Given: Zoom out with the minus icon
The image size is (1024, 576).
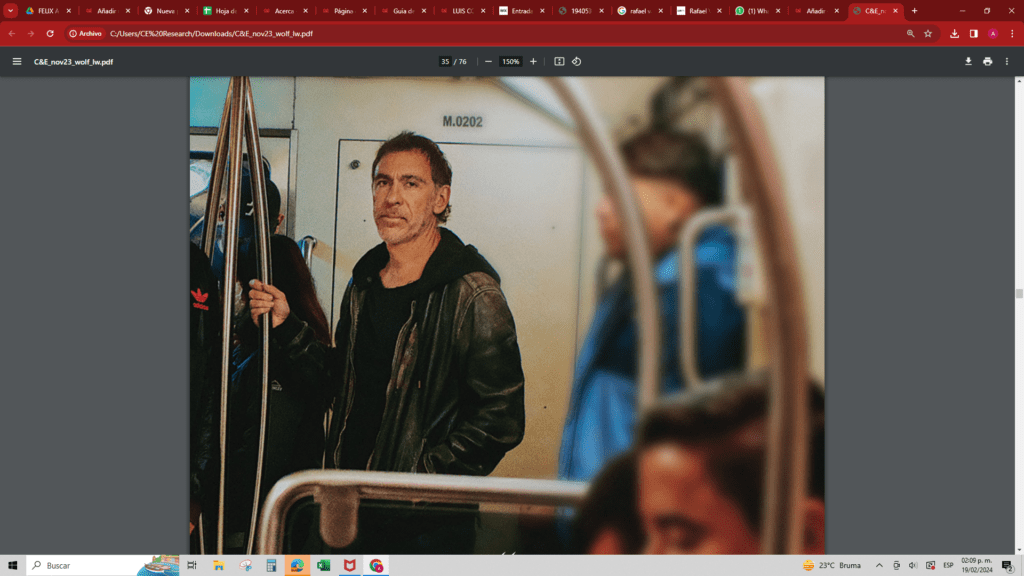Looking at the screenshot, I should 488,61.
